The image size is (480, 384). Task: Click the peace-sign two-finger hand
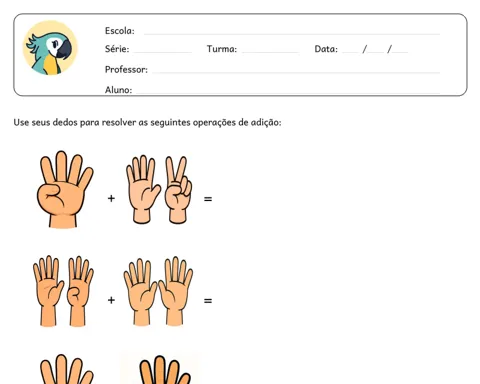[178, 190]
